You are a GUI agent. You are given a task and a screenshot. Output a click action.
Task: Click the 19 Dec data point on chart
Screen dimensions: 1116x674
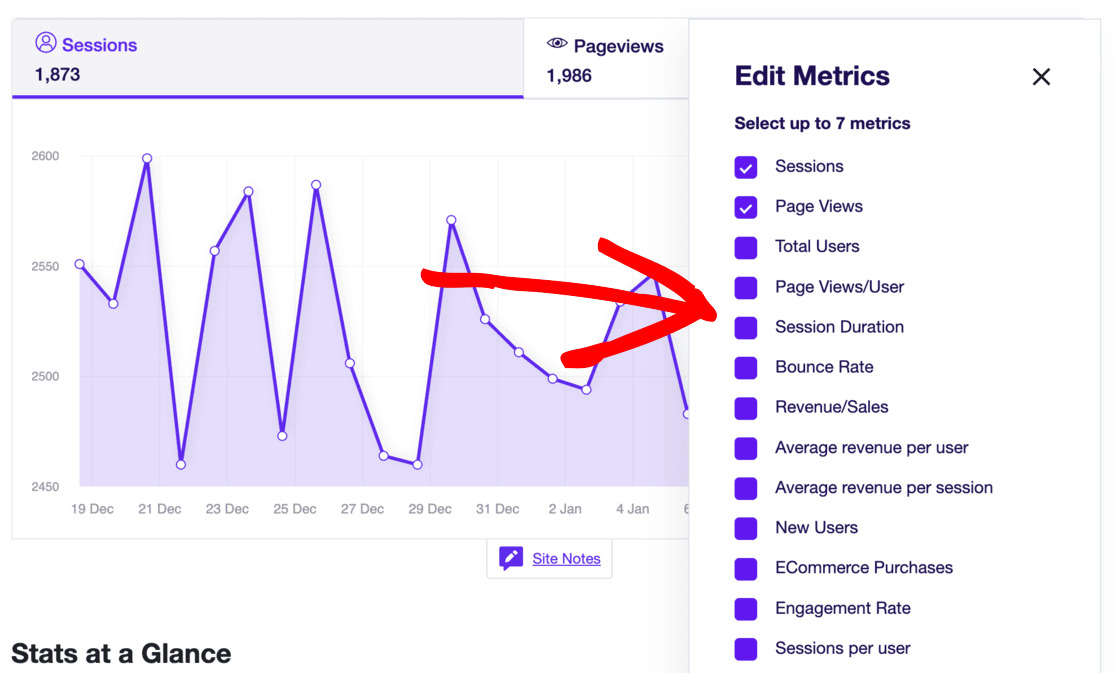click(x=80, y=264)
